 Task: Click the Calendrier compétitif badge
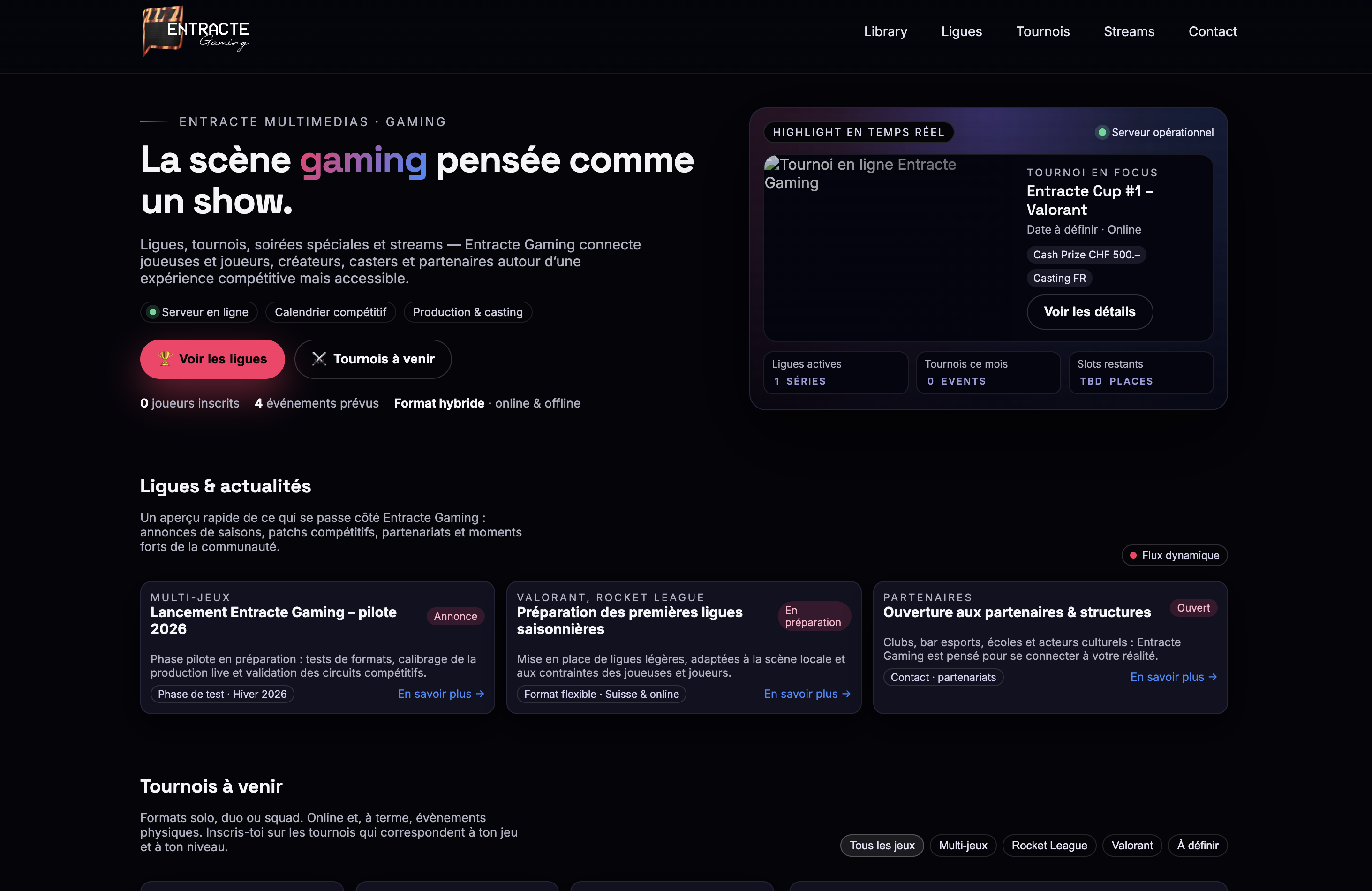point(330,312)
